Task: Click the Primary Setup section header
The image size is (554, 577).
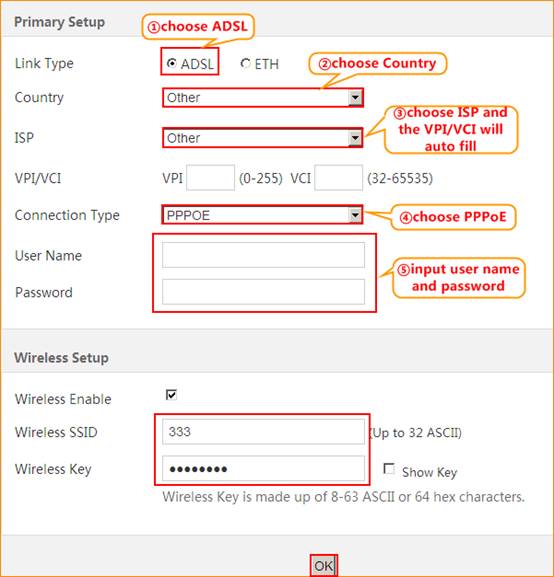Action: [59, 22]
